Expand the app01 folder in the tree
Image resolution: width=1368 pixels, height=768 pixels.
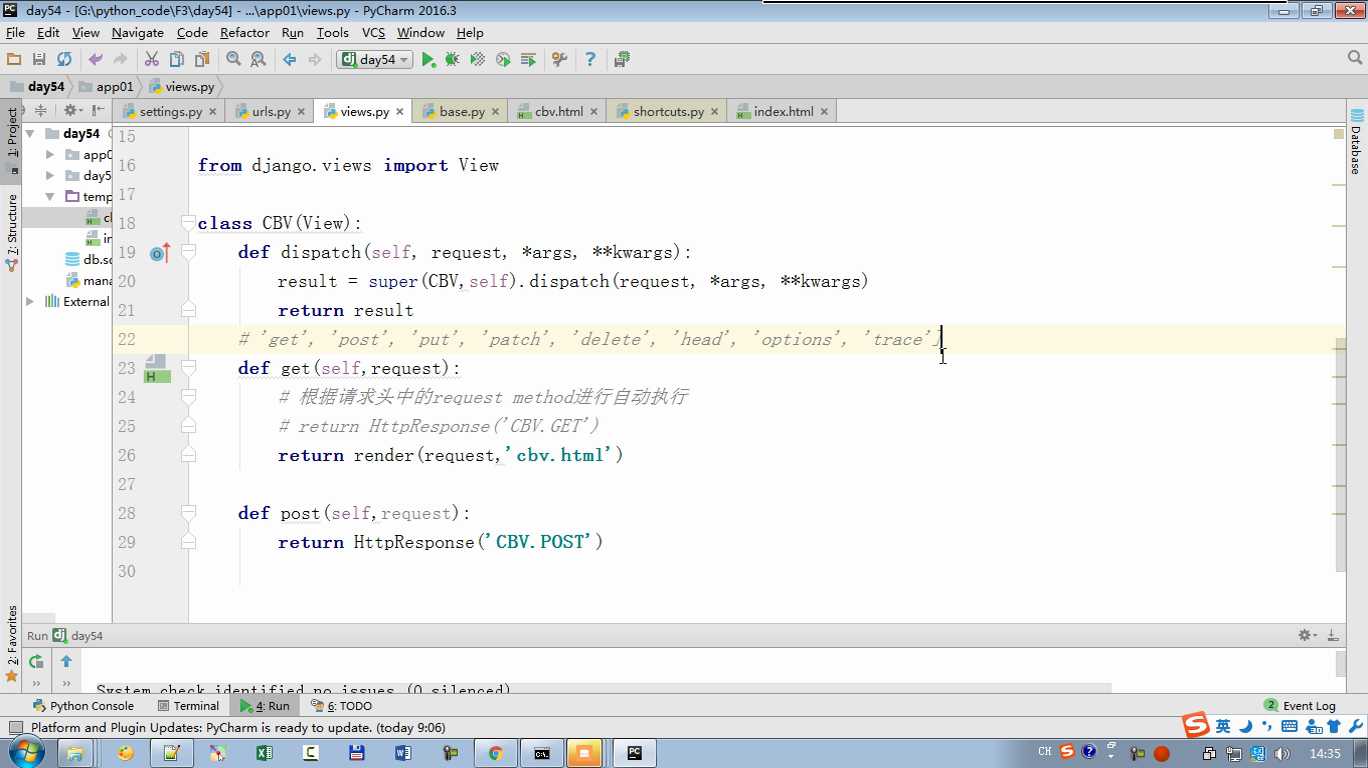50,155
